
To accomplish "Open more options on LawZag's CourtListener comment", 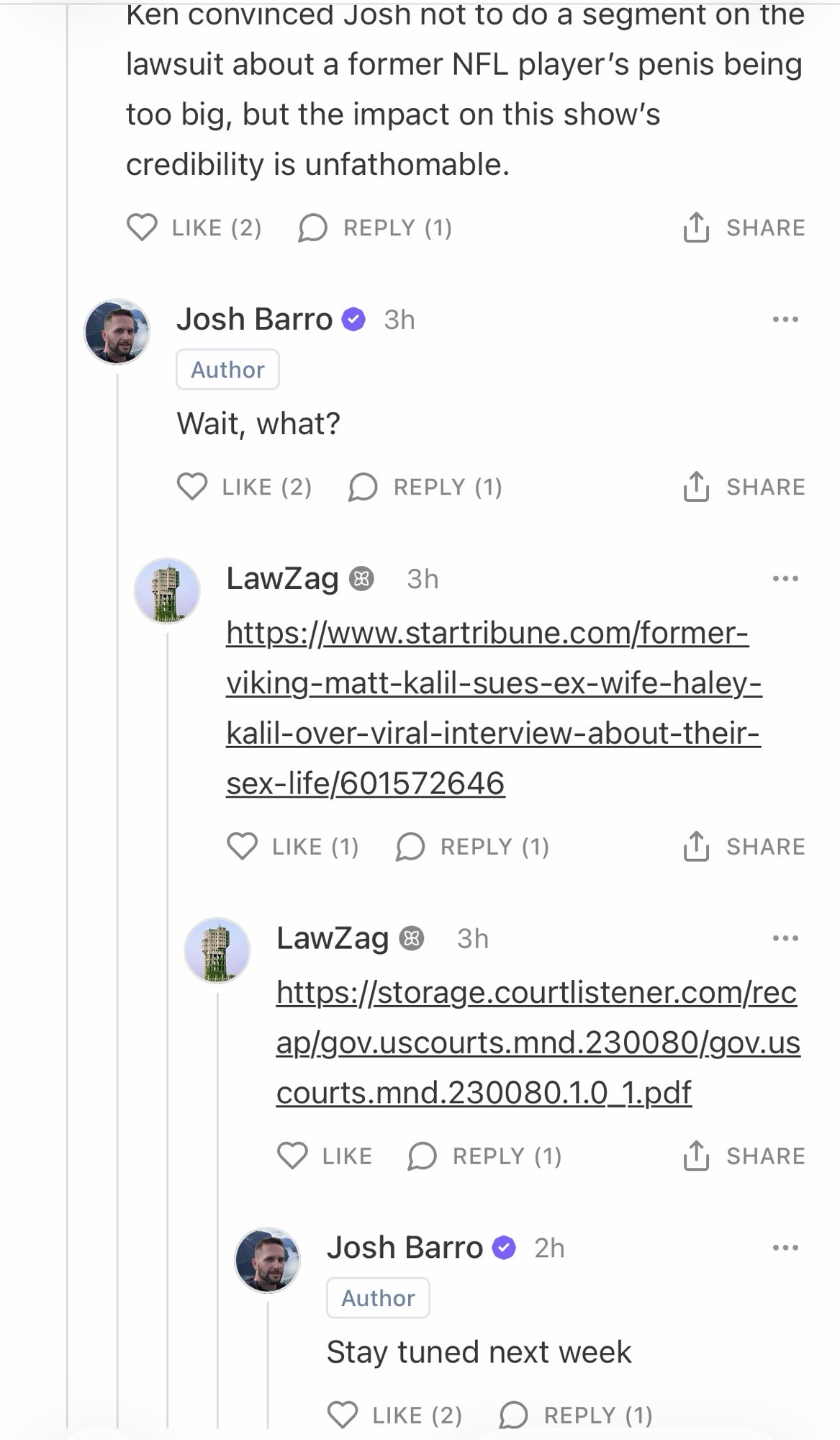I will tap(785, 938).
